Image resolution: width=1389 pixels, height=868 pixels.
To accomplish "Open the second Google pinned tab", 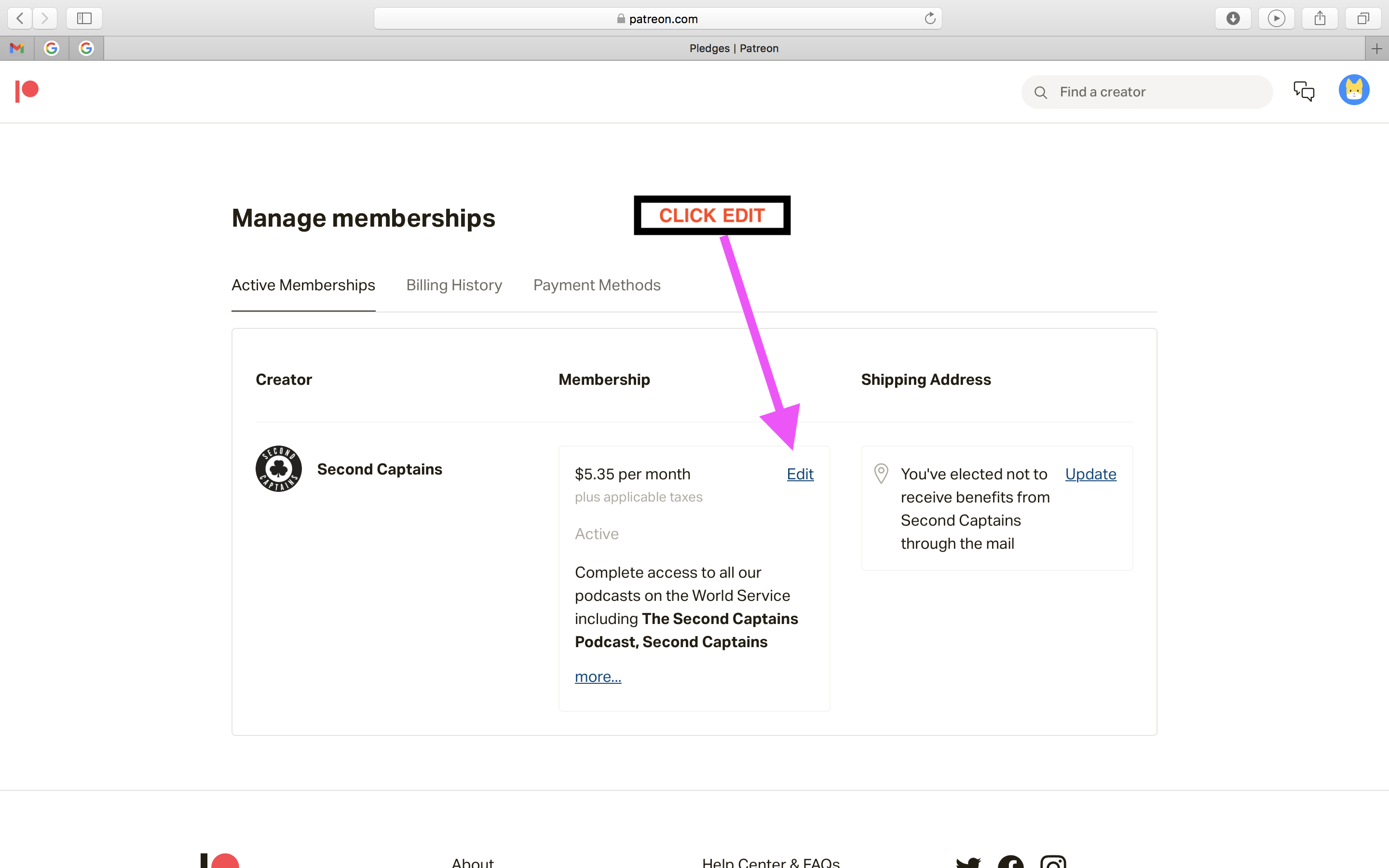I will pos(86,48).
